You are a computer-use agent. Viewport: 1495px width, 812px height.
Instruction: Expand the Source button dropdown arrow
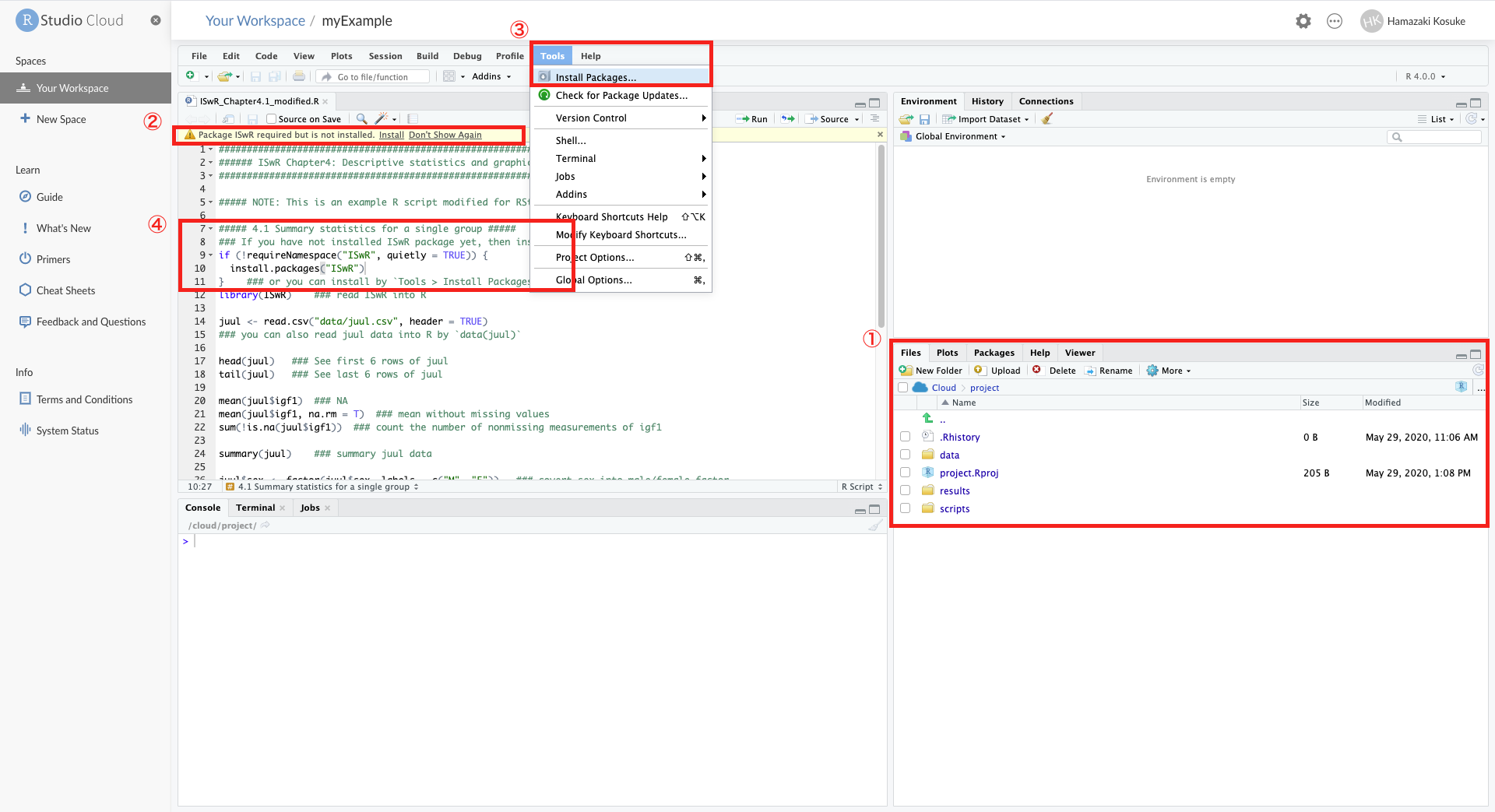[x=855, y=118]
